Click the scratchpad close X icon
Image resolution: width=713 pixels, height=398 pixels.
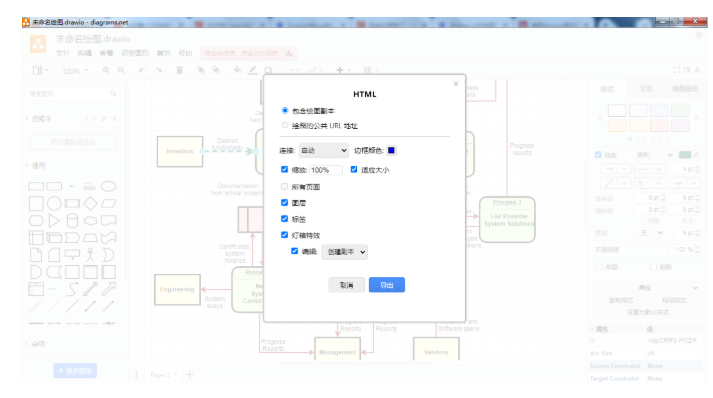click(x=114, y=119)
